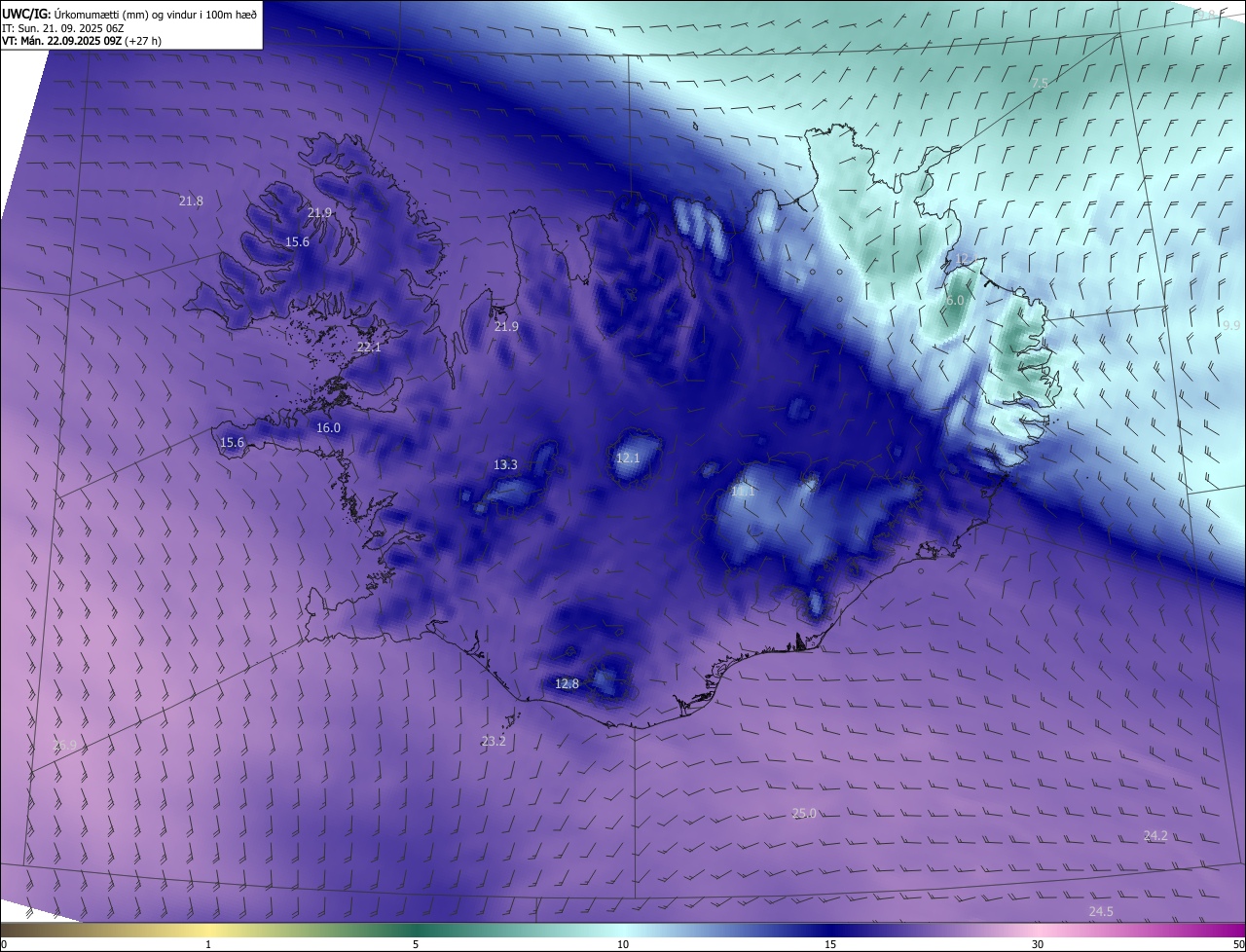This screenshot has height=952, width=1246.
Task: Click the 1 tick on the colorbar
Action: coord(208,944)
